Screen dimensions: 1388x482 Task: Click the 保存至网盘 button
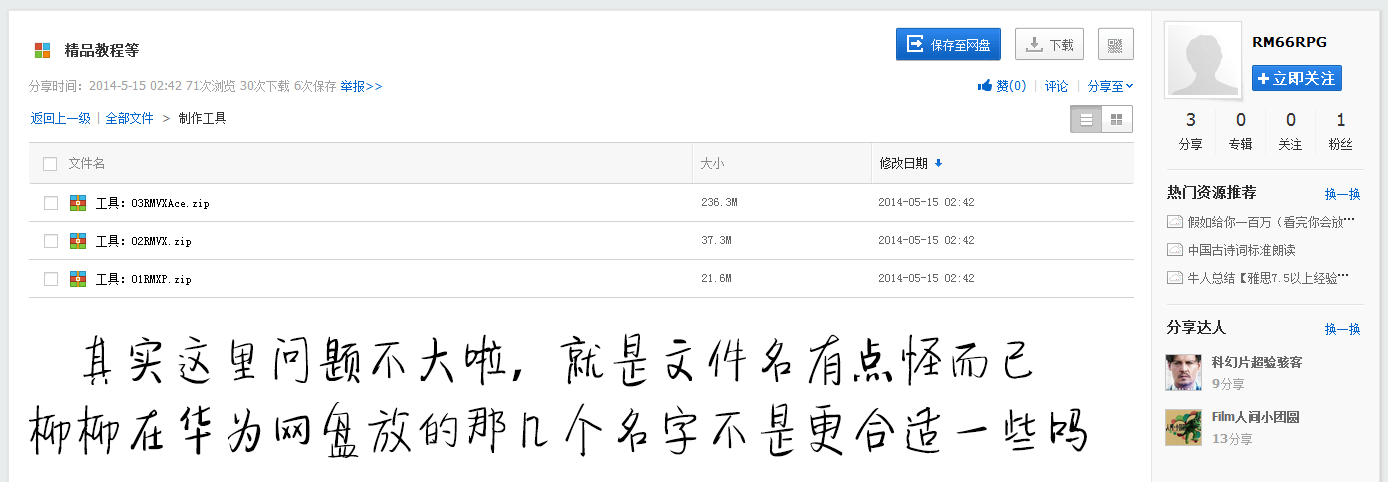(948, 44)
